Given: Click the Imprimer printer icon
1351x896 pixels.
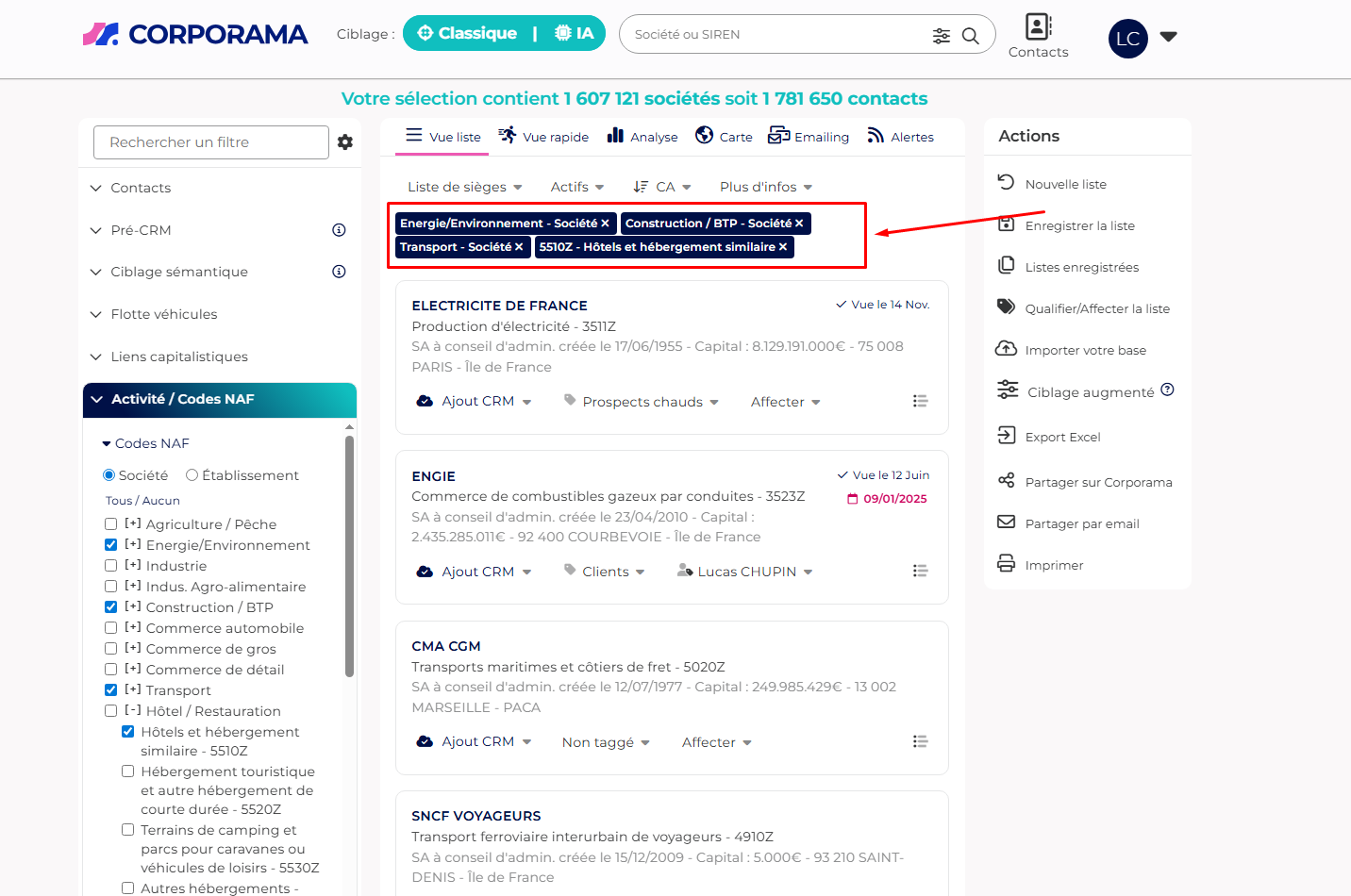Looking at the screenshot, I should [1007, 564].
